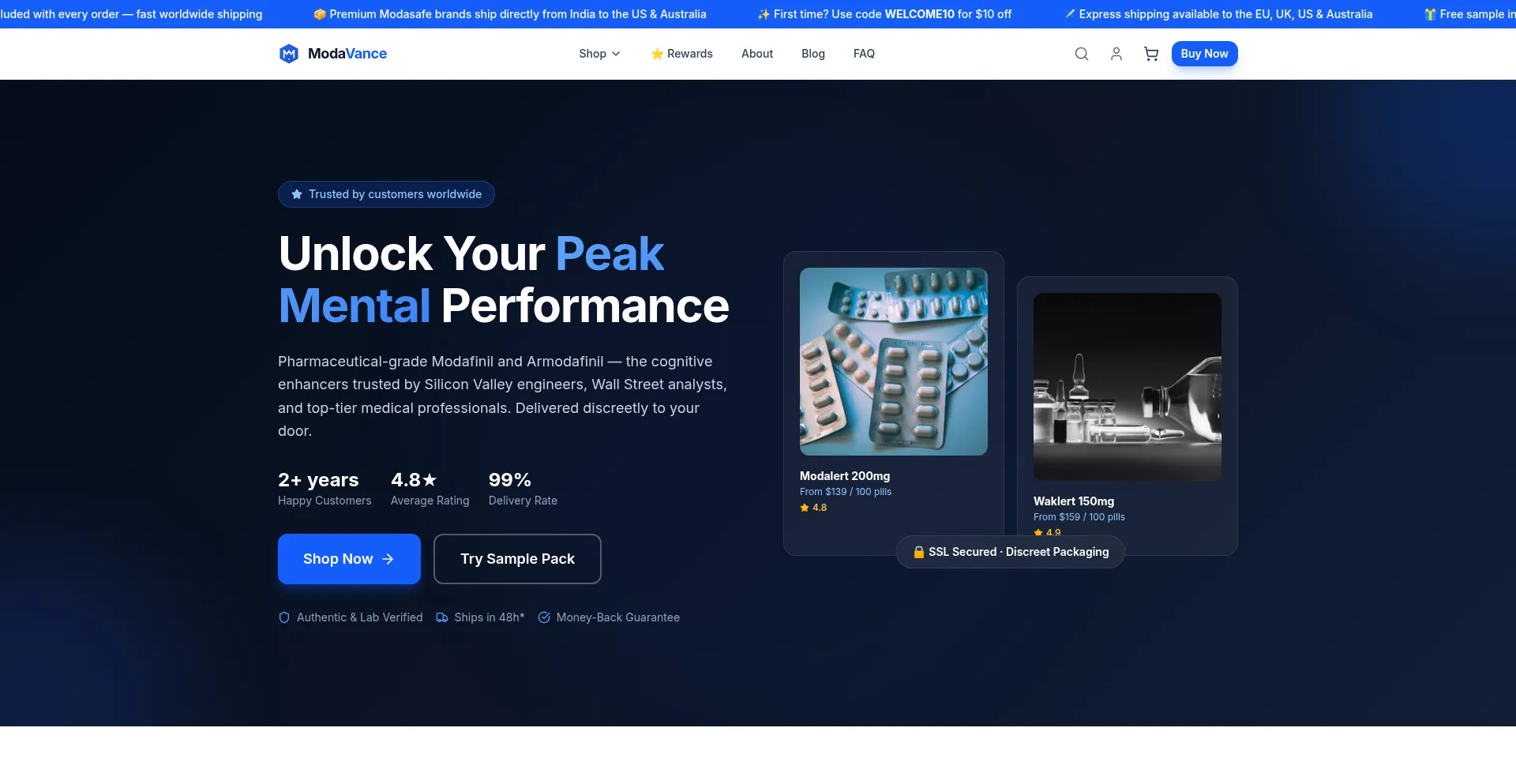Click the gift icon in Free sample banner
The image size is (1516, 784).
(x=1430, y=14)
